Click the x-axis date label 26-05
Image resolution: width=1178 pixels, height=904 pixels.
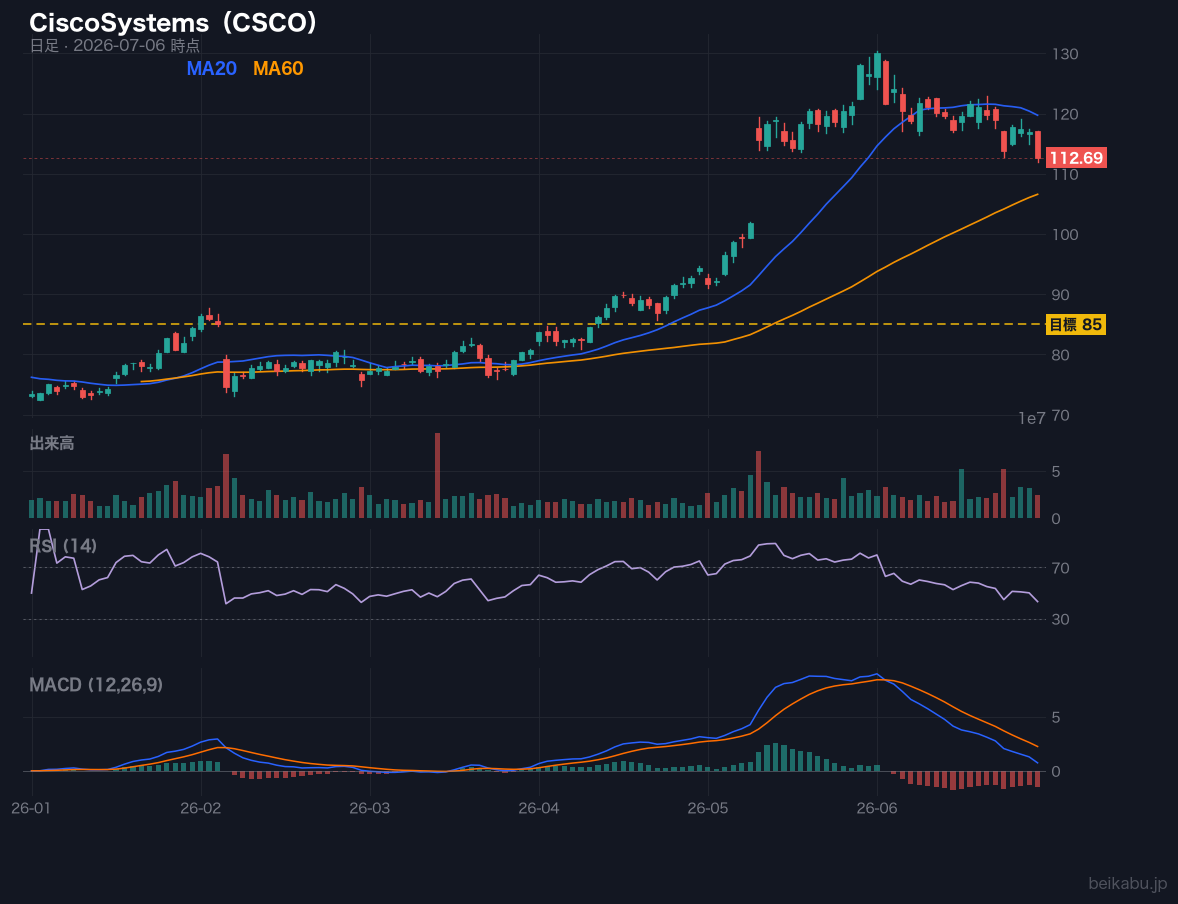pos(708,809)
